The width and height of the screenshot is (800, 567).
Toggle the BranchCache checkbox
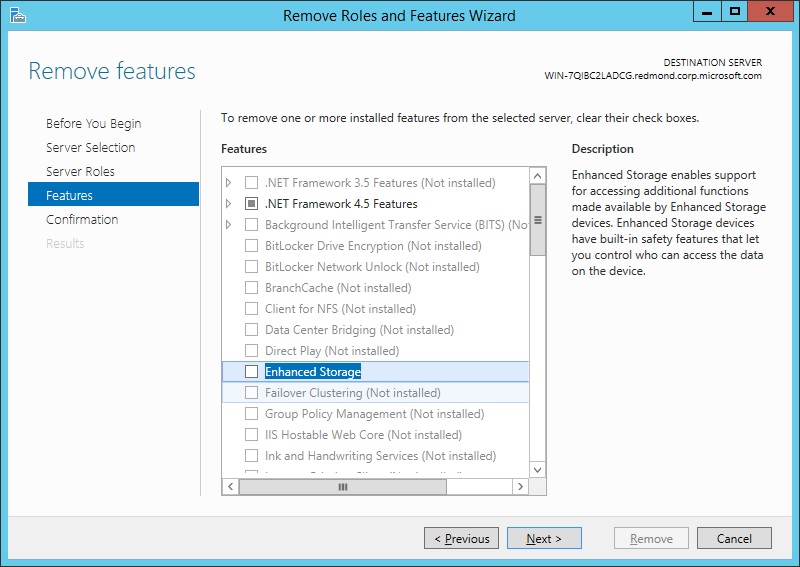pyautogui.click(x=252, y=287)
